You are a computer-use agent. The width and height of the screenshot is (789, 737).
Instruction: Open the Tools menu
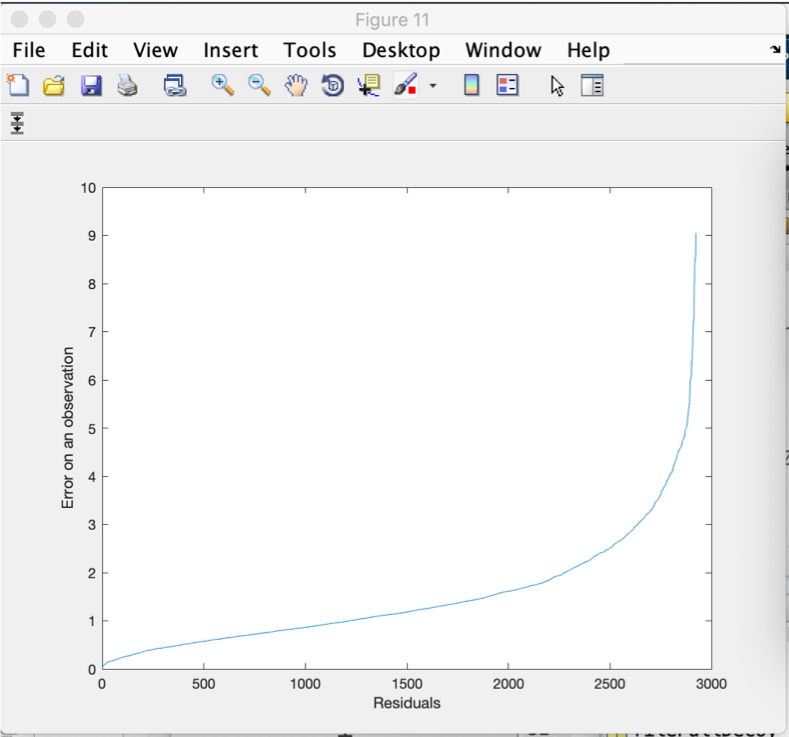pos(309,50)
